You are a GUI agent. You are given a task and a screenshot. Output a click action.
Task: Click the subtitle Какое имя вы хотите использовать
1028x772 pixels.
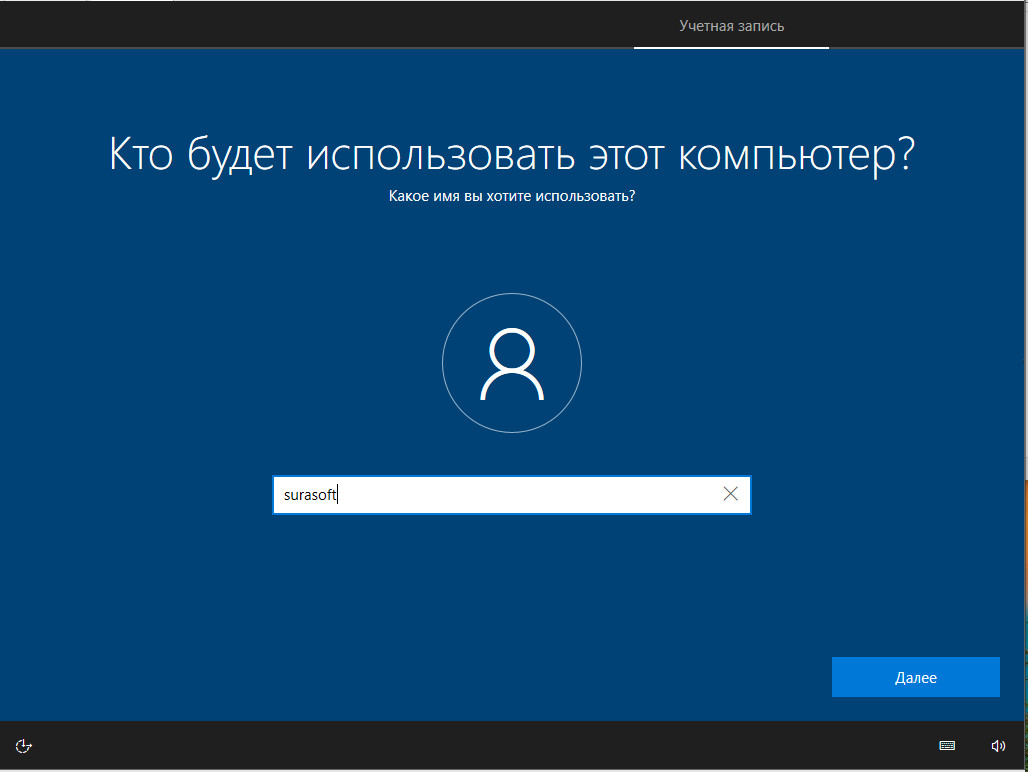pos(512,196)
